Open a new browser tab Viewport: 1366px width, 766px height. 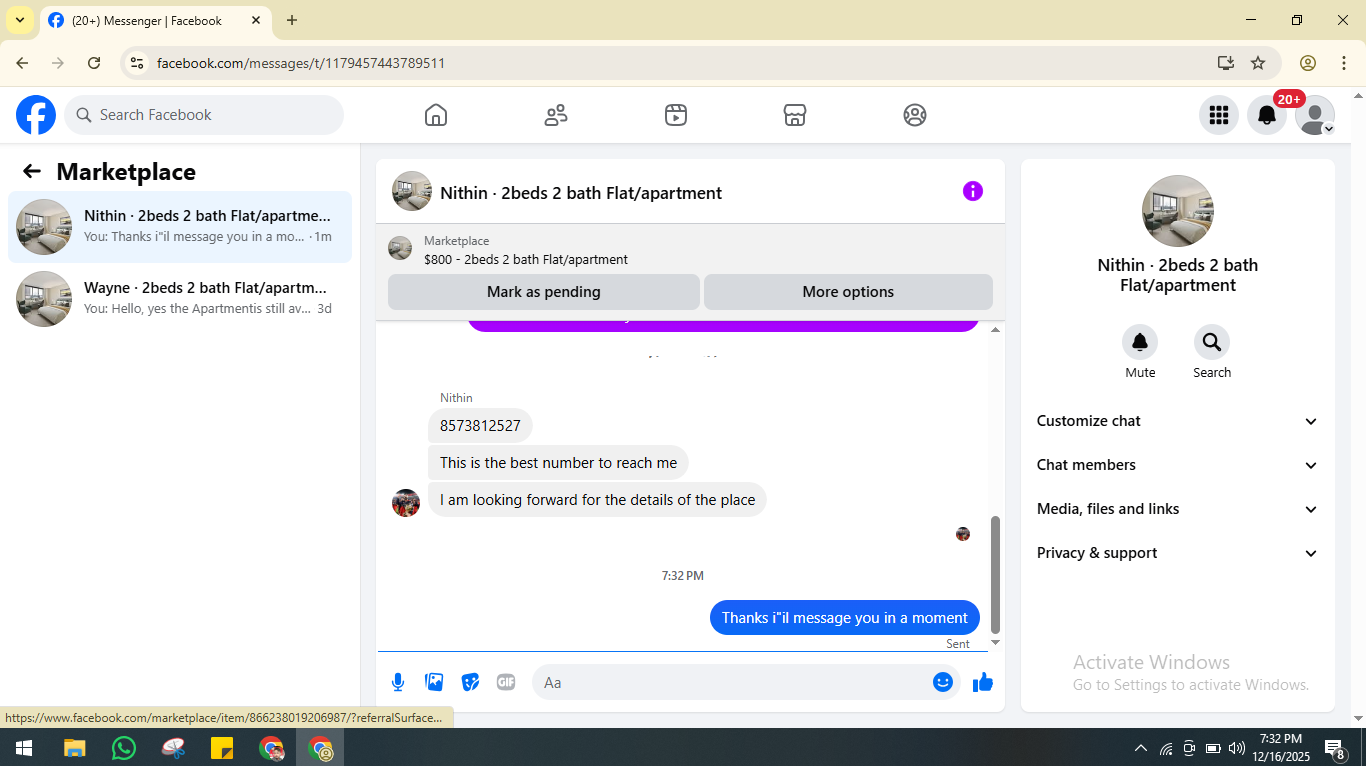(x=292, y=20)
